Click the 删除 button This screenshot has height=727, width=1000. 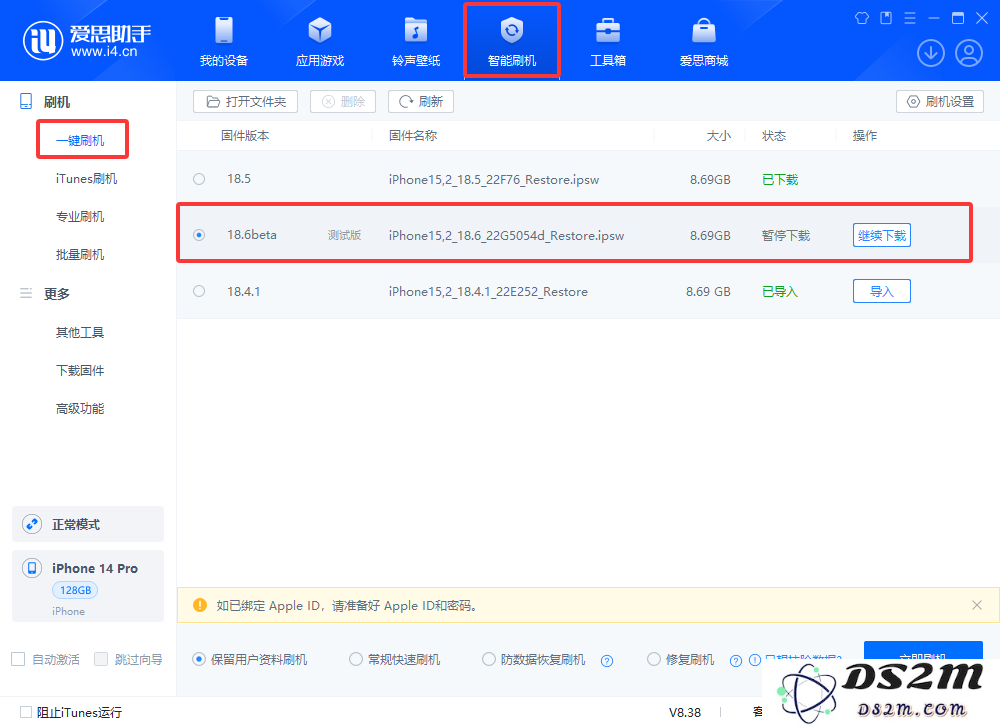point(343,101)
